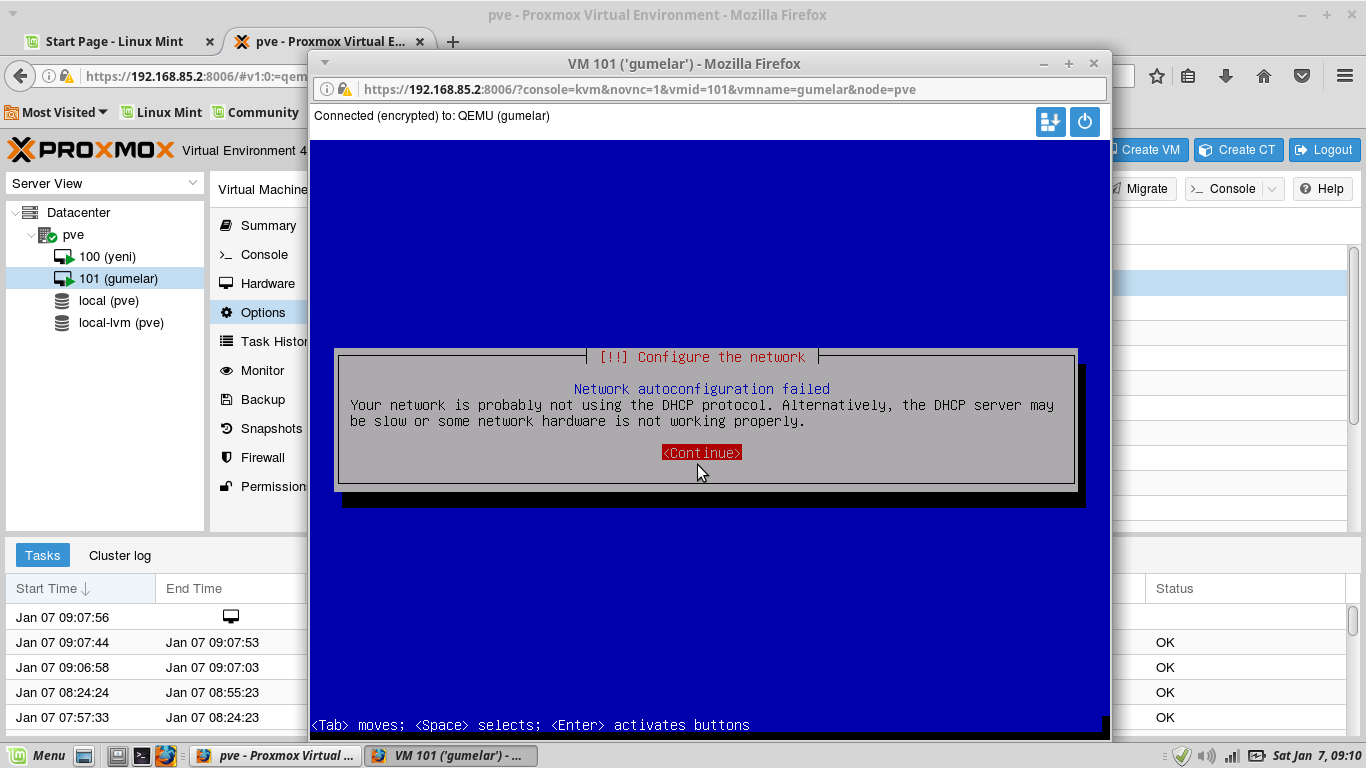This screenshot has width=1366, height=768.
Task: Open Snapshots history icon
Action: (227, 429)
